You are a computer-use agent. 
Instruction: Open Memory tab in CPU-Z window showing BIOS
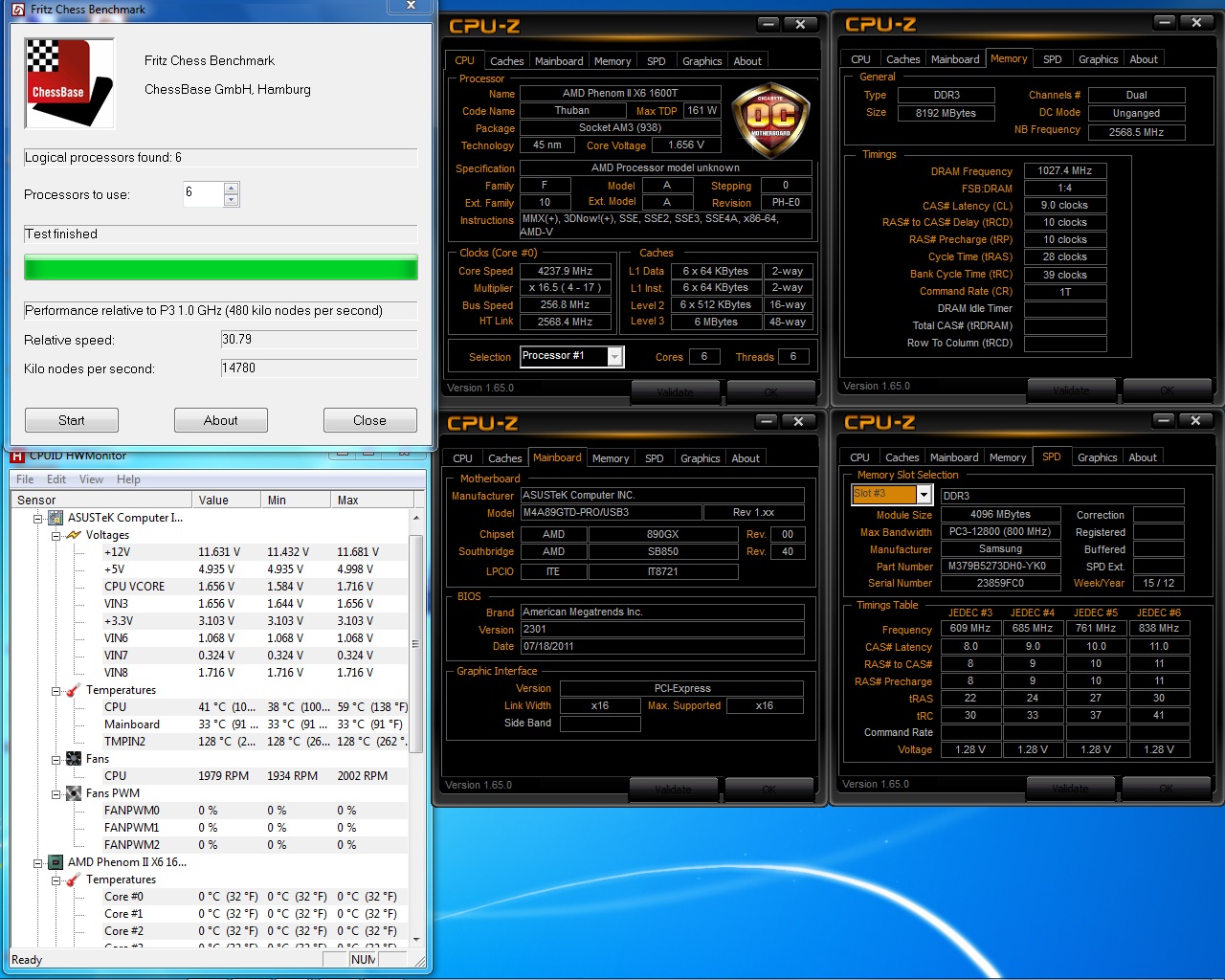click(x=611, y=458)
